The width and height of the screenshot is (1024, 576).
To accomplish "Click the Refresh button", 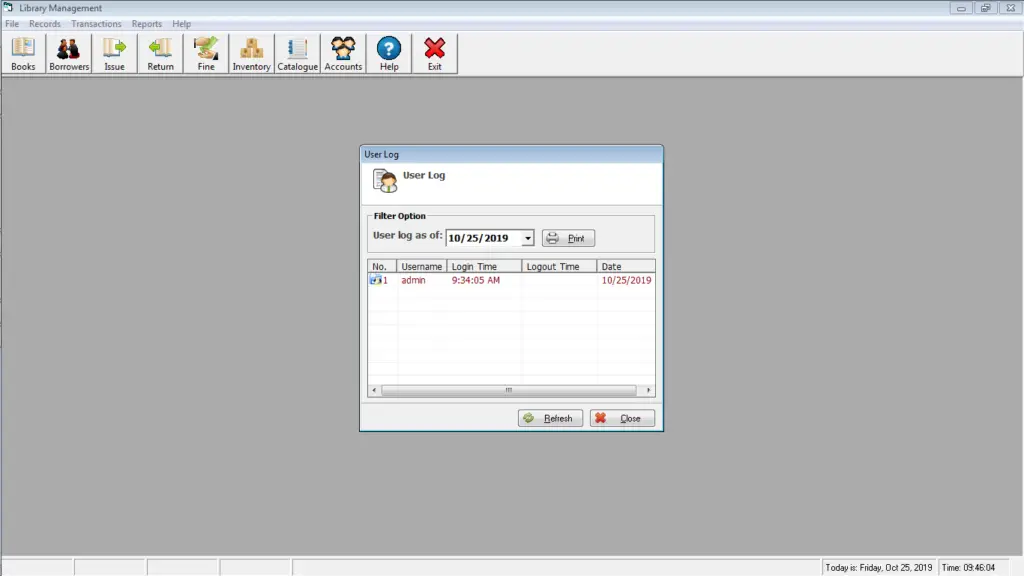I will coord(550,418).
